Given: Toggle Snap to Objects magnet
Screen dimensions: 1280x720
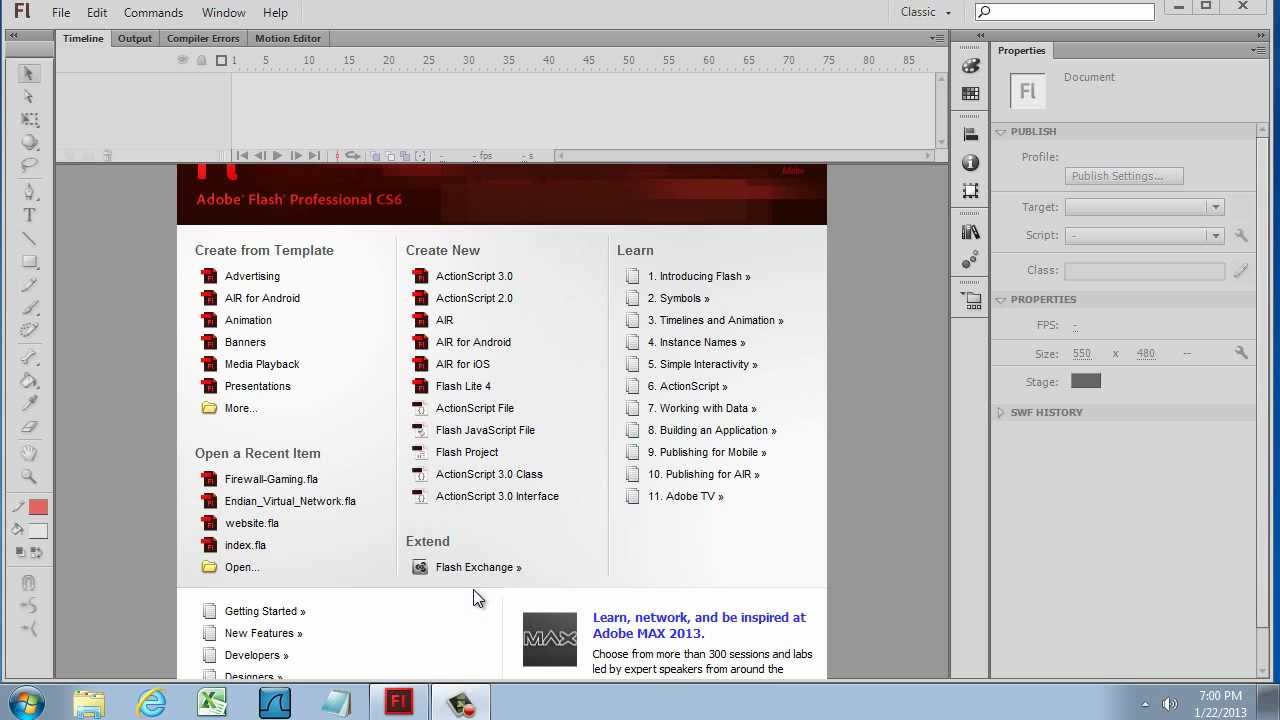Looking at the screenshot, I should (x=29, y=583).
